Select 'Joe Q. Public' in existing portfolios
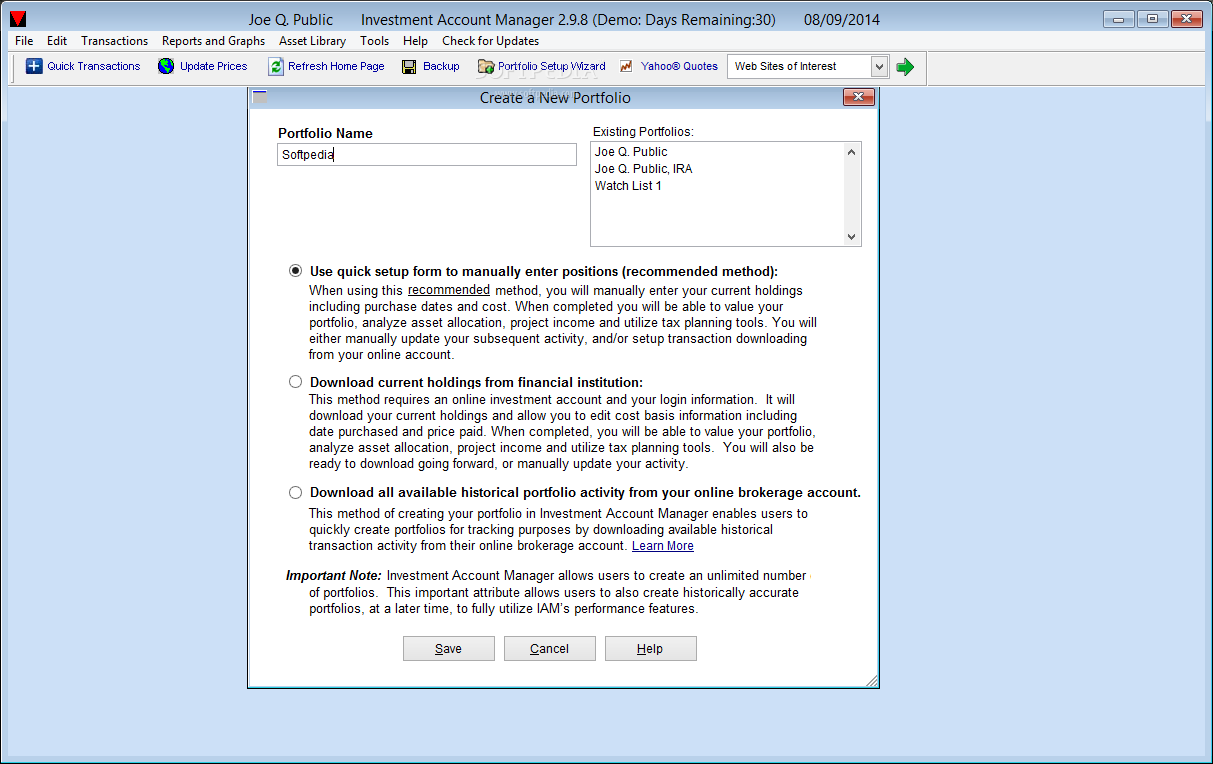 (631, 152)
